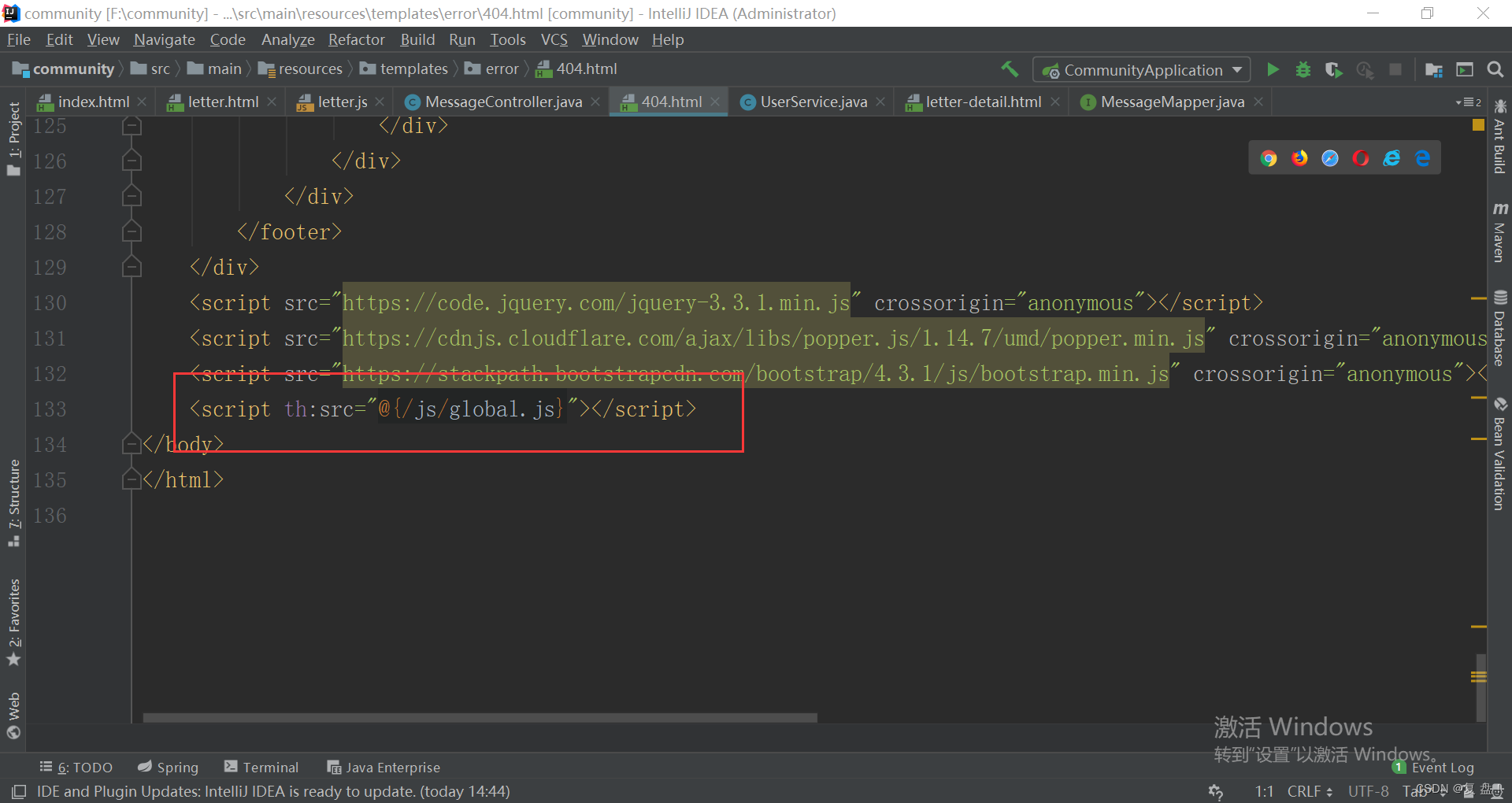Viewport: 1512px width, 803px height.
Task: Open the Refactor menu
Action: coord(356,39)
